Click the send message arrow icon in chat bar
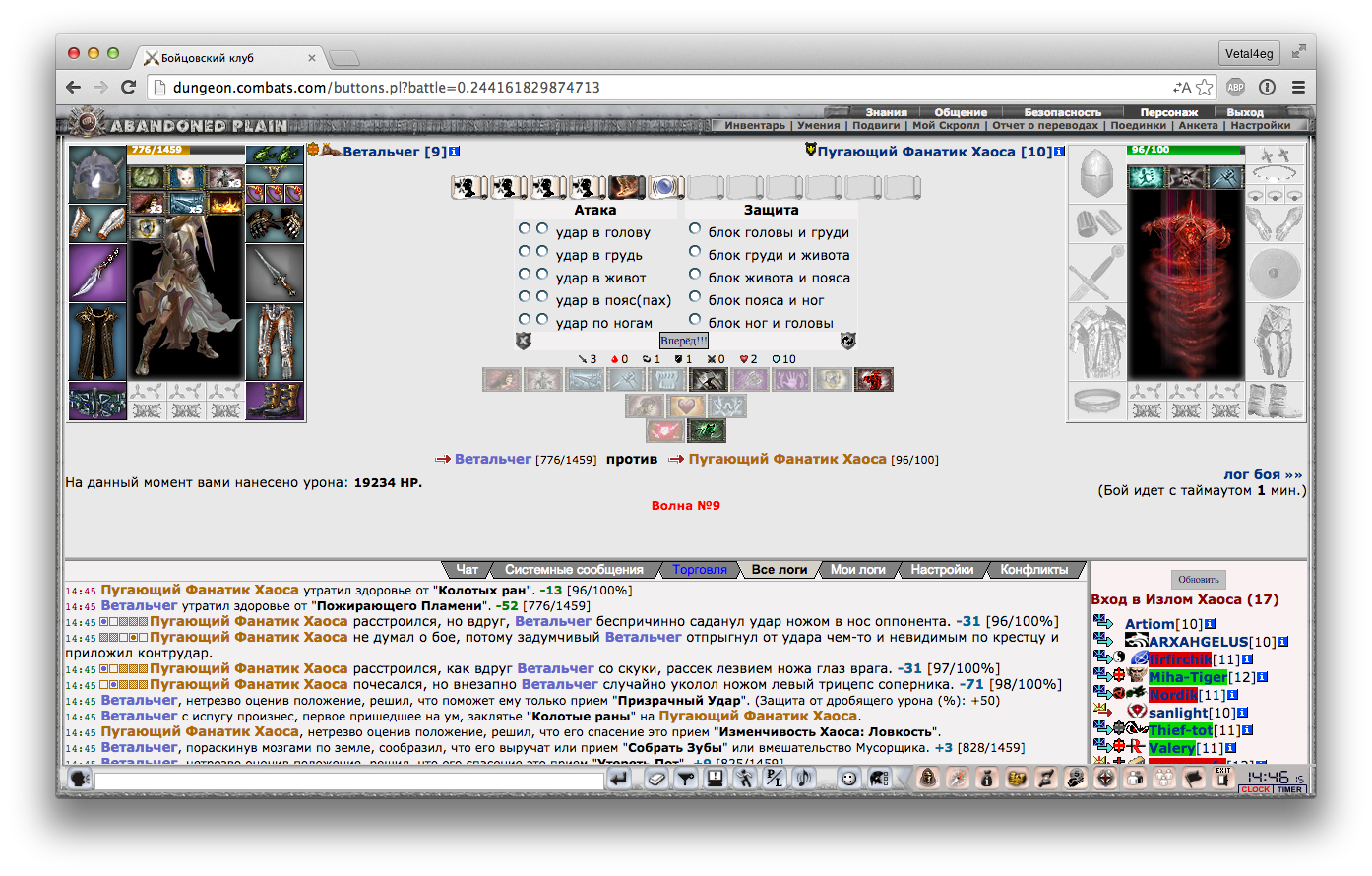The image size is (1372, 876). tap(619, 779)
